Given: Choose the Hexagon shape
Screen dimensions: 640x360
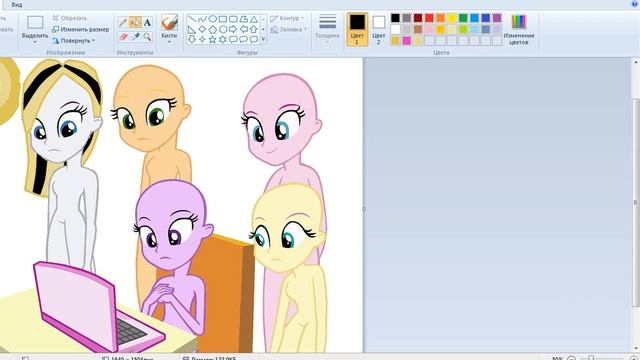Looking at the screenshot, I should point(223,29).
